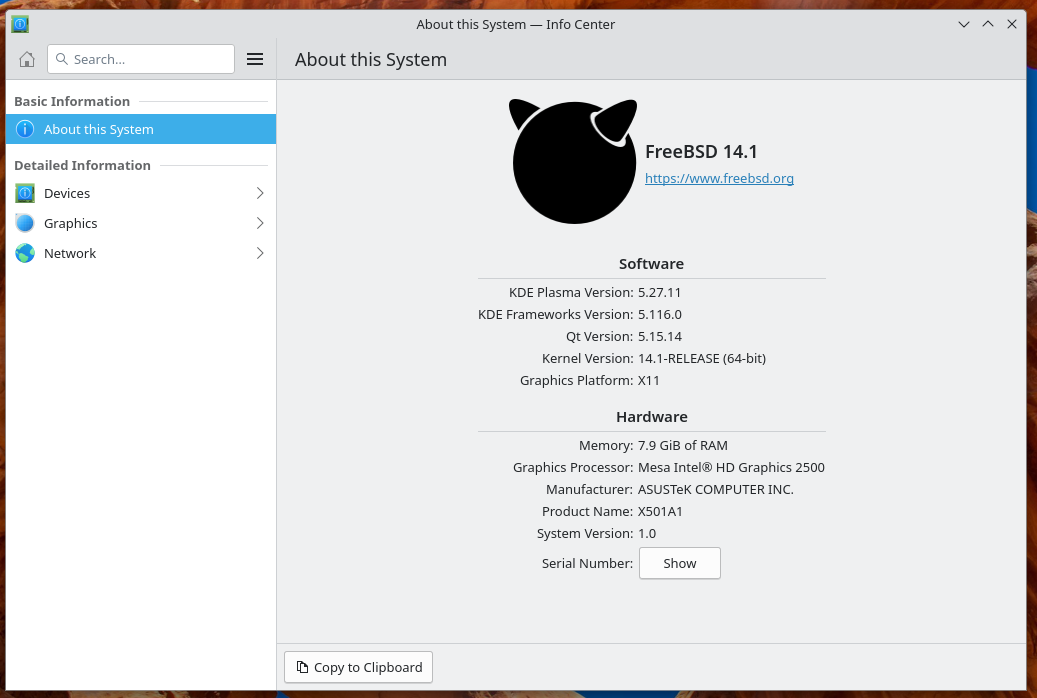Click the Memory value 7.9 GiB of RAM
The height and width of the screenshot is (698, 1037).
683,445
